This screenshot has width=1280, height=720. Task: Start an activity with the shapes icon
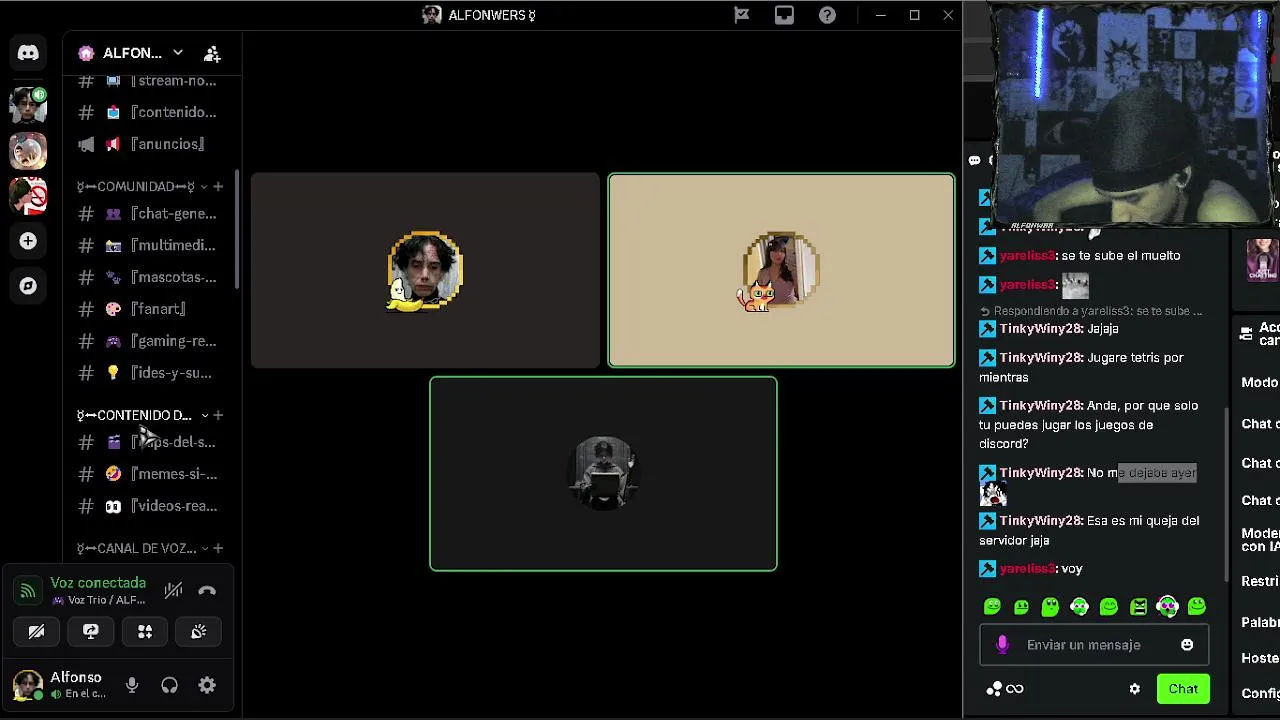[x=145, y=631]
